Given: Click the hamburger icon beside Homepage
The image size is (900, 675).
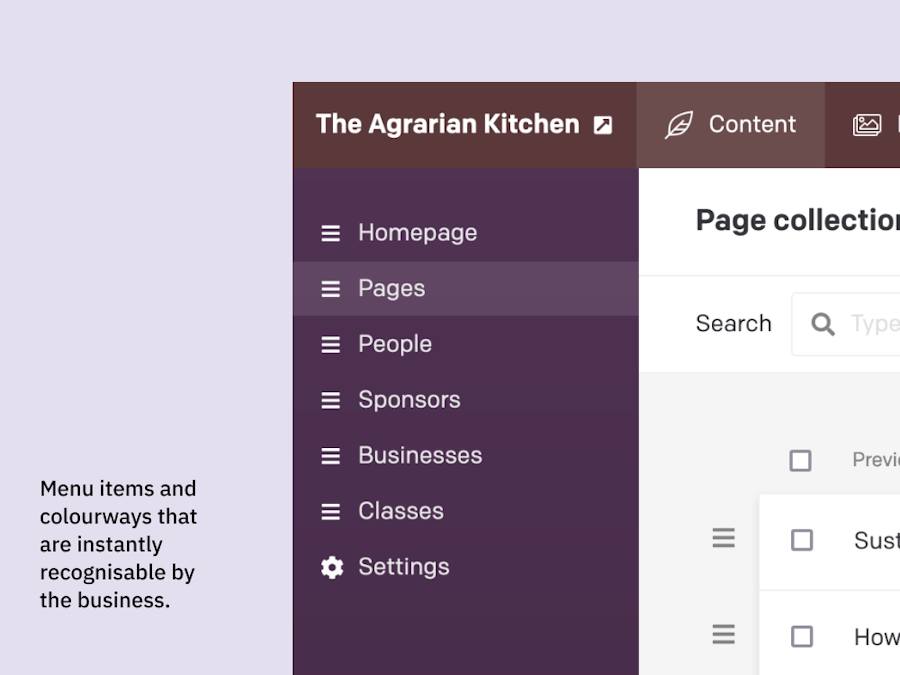Looking at the screenshot, I should (331, 234).
